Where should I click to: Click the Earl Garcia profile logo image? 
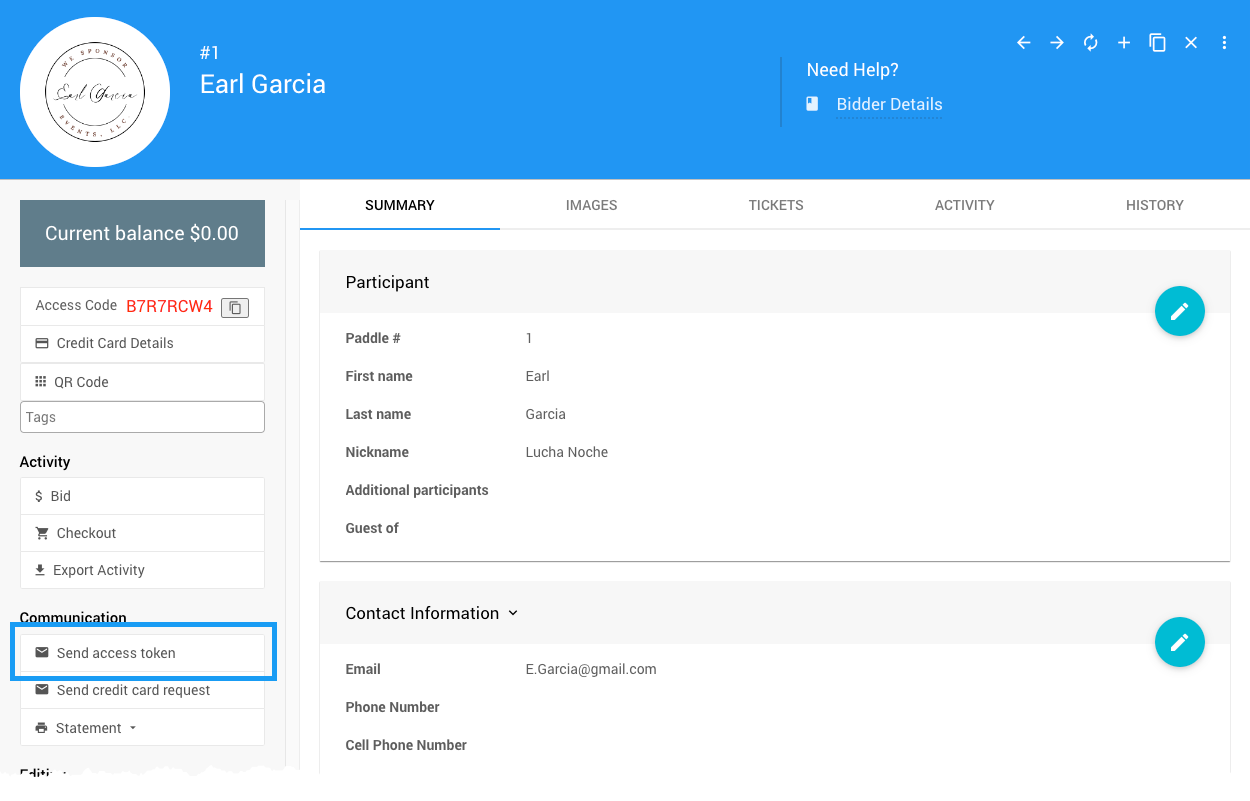coord(95,92)
